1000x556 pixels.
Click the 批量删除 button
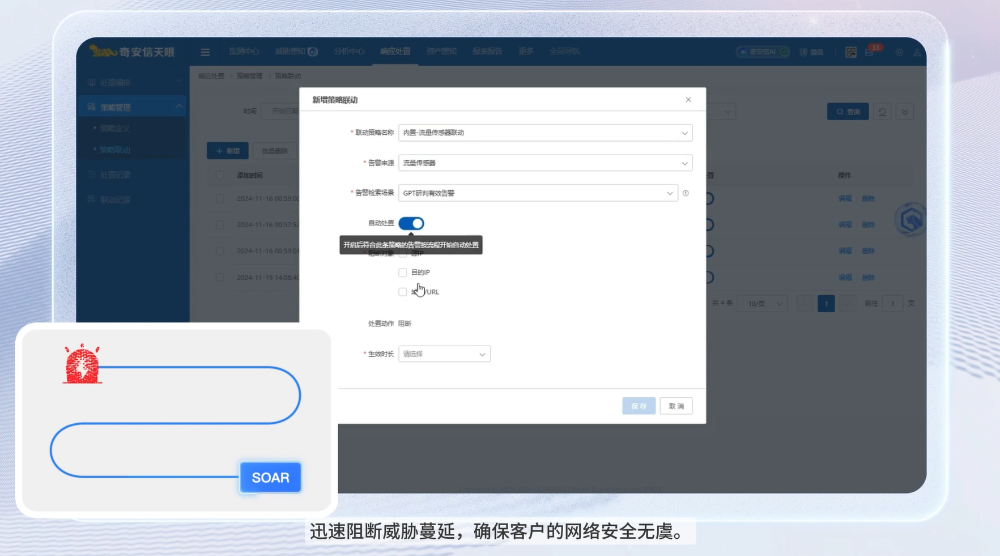point(275,151)
